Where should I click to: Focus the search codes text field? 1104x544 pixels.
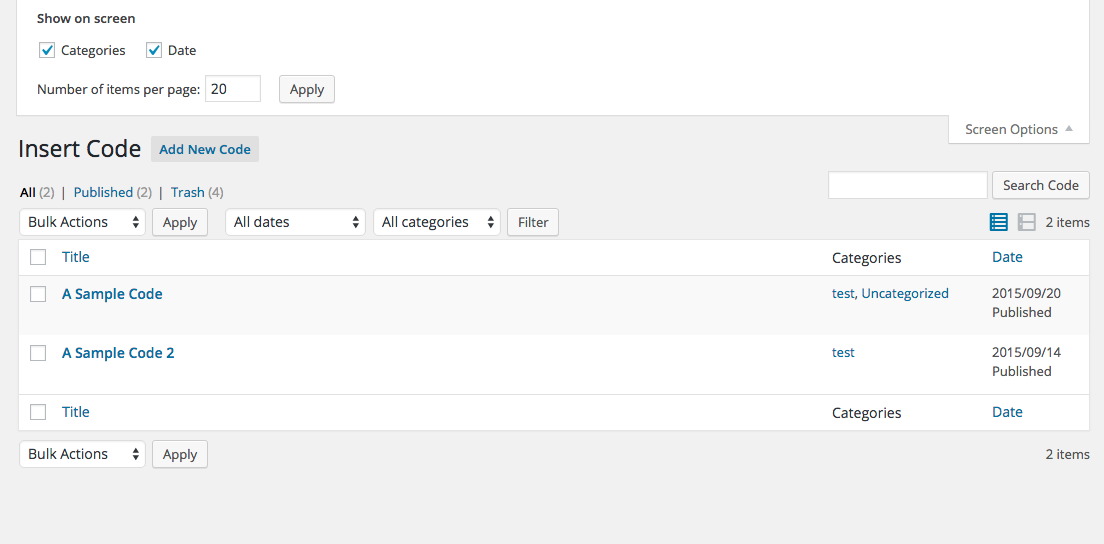907,185
